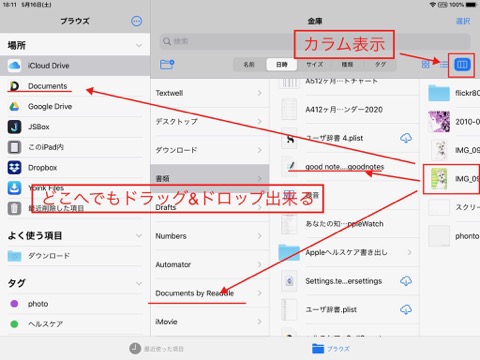This screenshot has height=360, width=480.
Task: Open the more options ellipsis button
Action: click(x=136, y=21)
